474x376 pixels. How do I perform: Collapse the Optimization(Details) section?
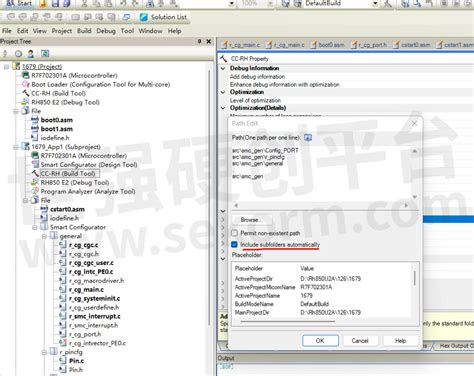point(223,108)
